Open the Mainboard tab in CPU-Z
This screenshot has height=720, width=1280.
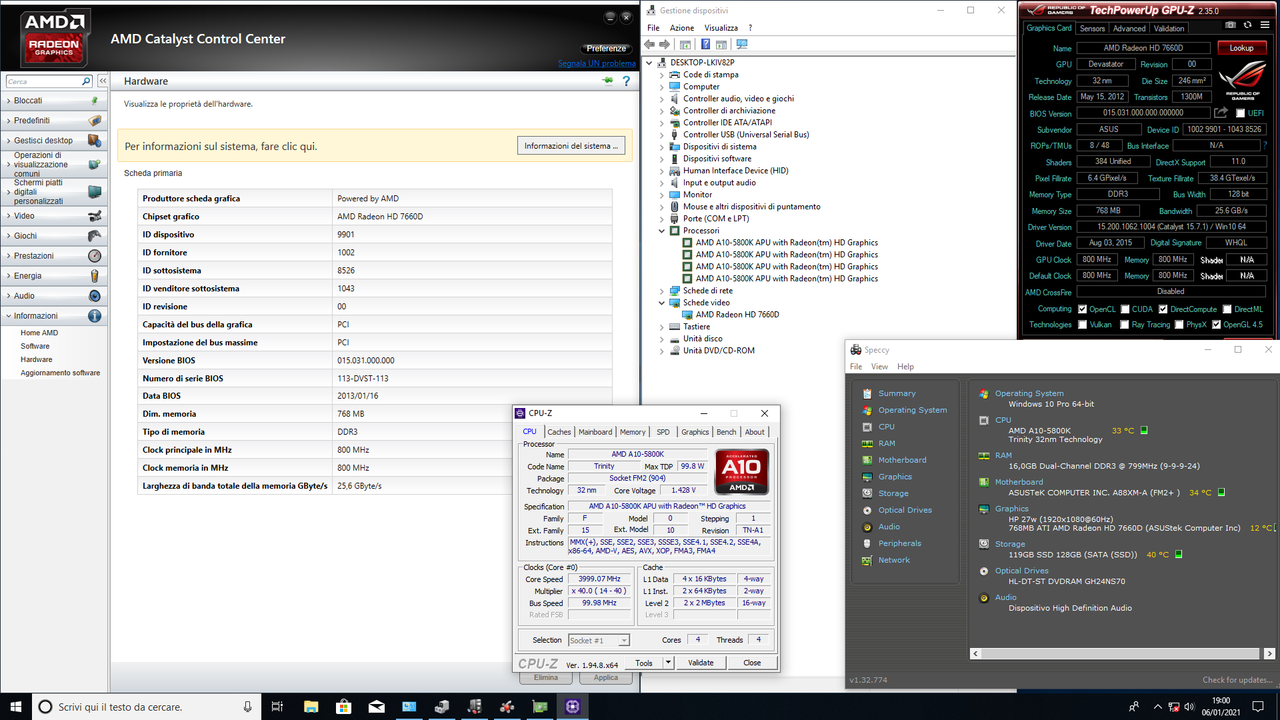tap(595, 432)
